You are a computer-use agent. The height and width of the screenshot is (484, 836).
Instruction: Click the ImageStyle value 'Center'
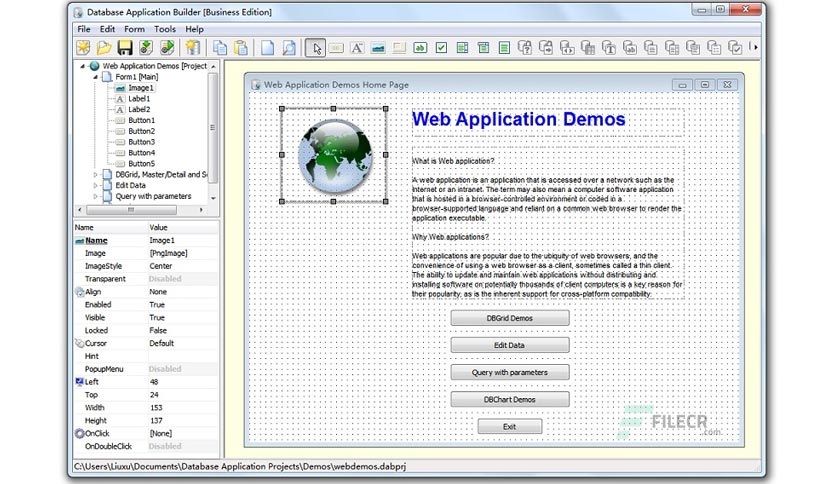160,266
